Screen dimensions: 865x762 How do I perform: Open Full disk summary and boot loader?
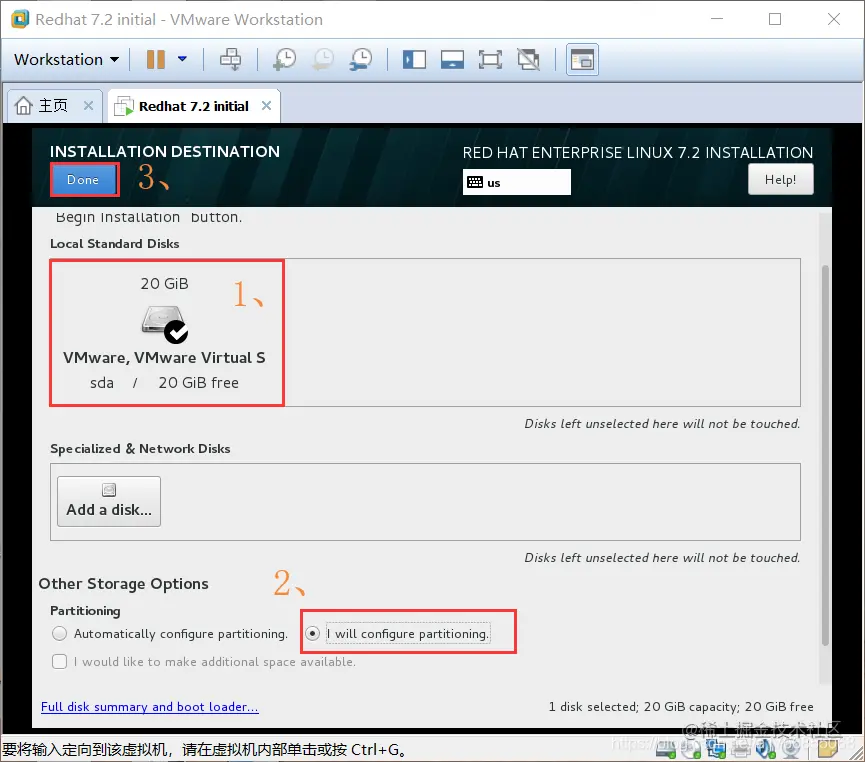[x=149, y=707]
